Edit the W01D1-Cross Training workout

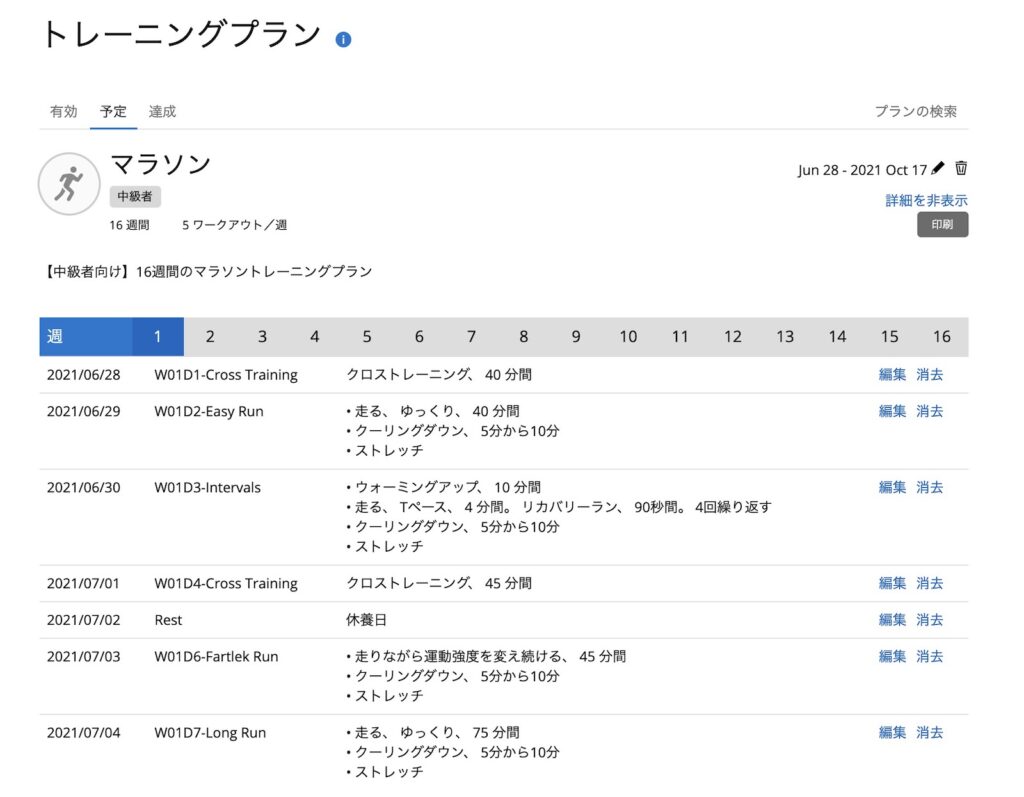coord(892,375)
